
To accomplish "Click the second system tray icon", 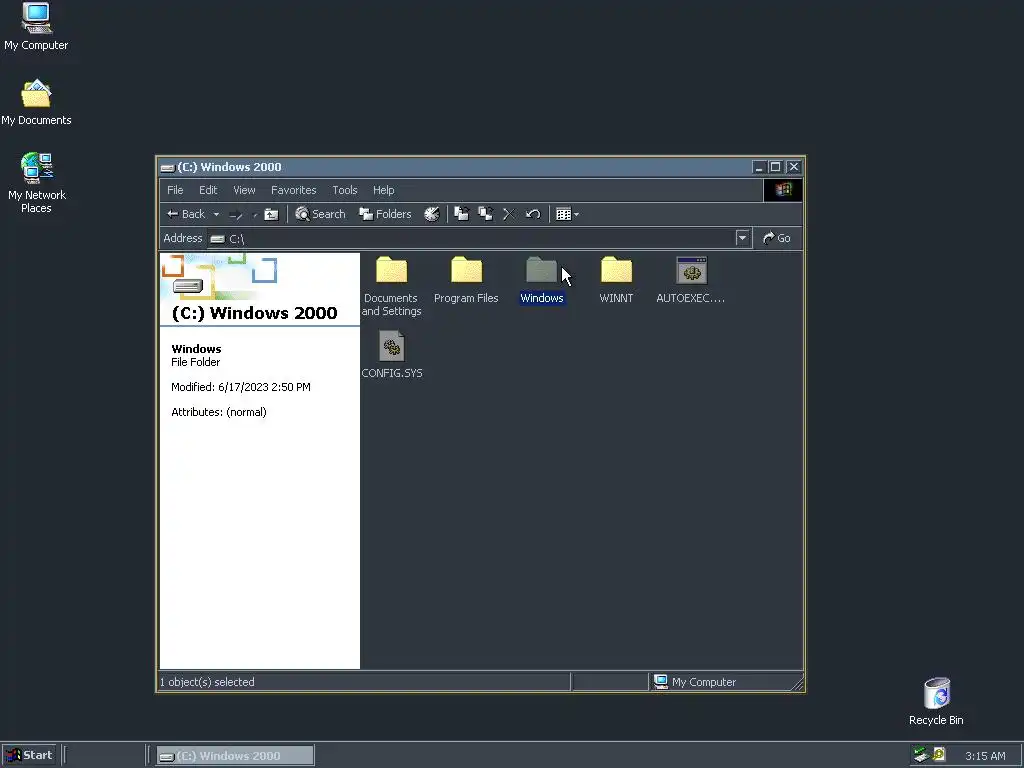I will pyautogui.click(x=939, y=754).
